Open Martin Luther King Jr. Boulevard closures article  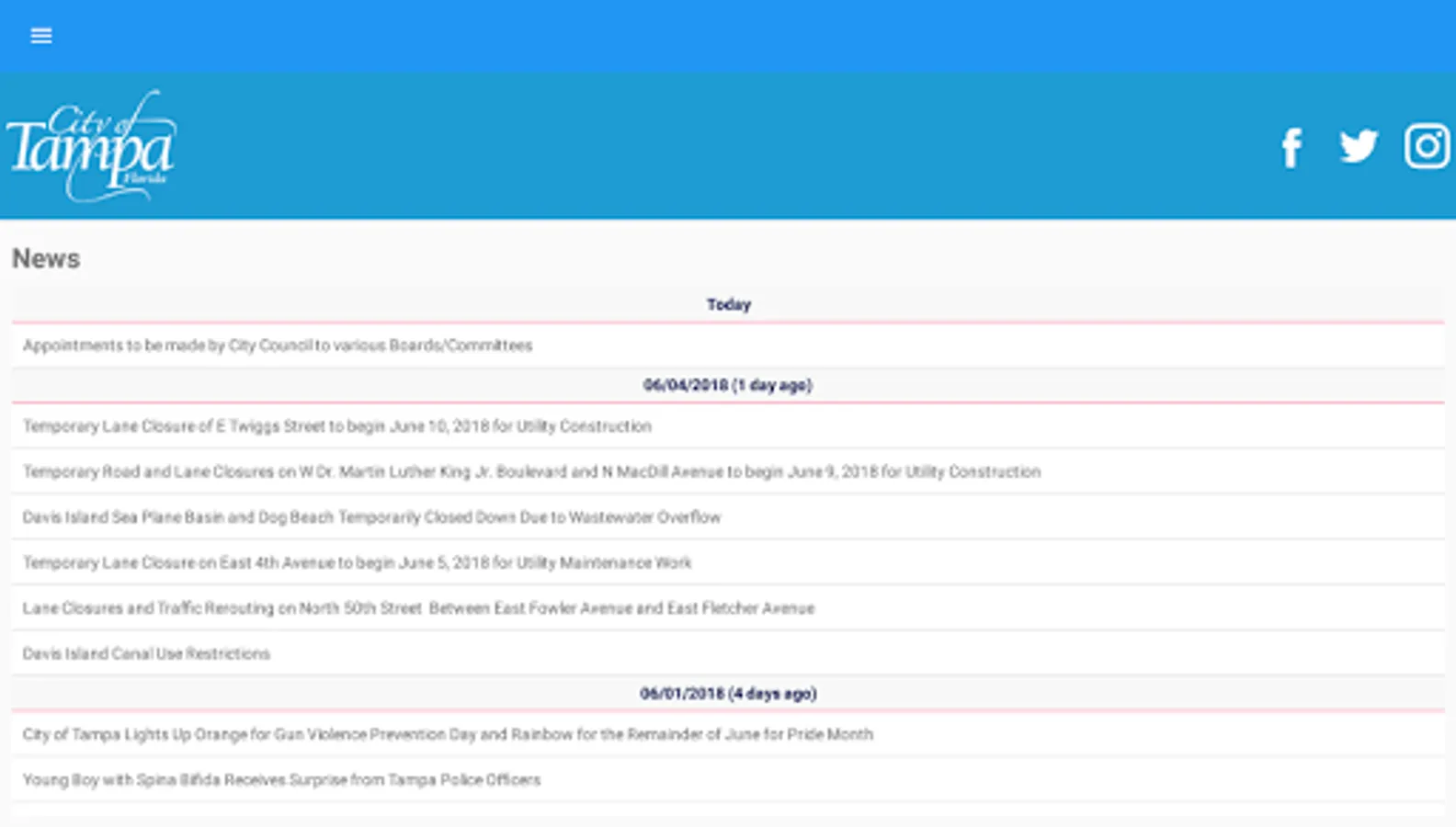click(728, 471)
